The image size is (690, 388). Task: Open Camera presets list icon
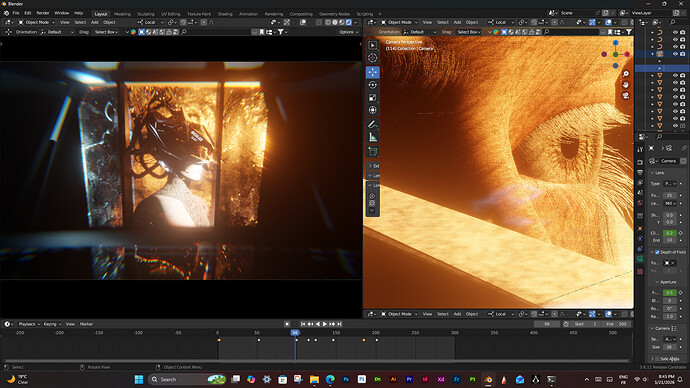pos(674,328)
